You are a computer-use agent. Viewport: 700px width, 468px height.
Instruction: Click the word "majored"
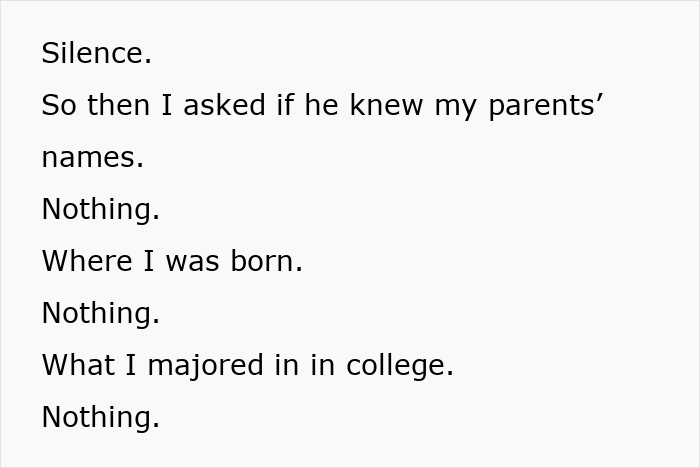tap(207, 366)
